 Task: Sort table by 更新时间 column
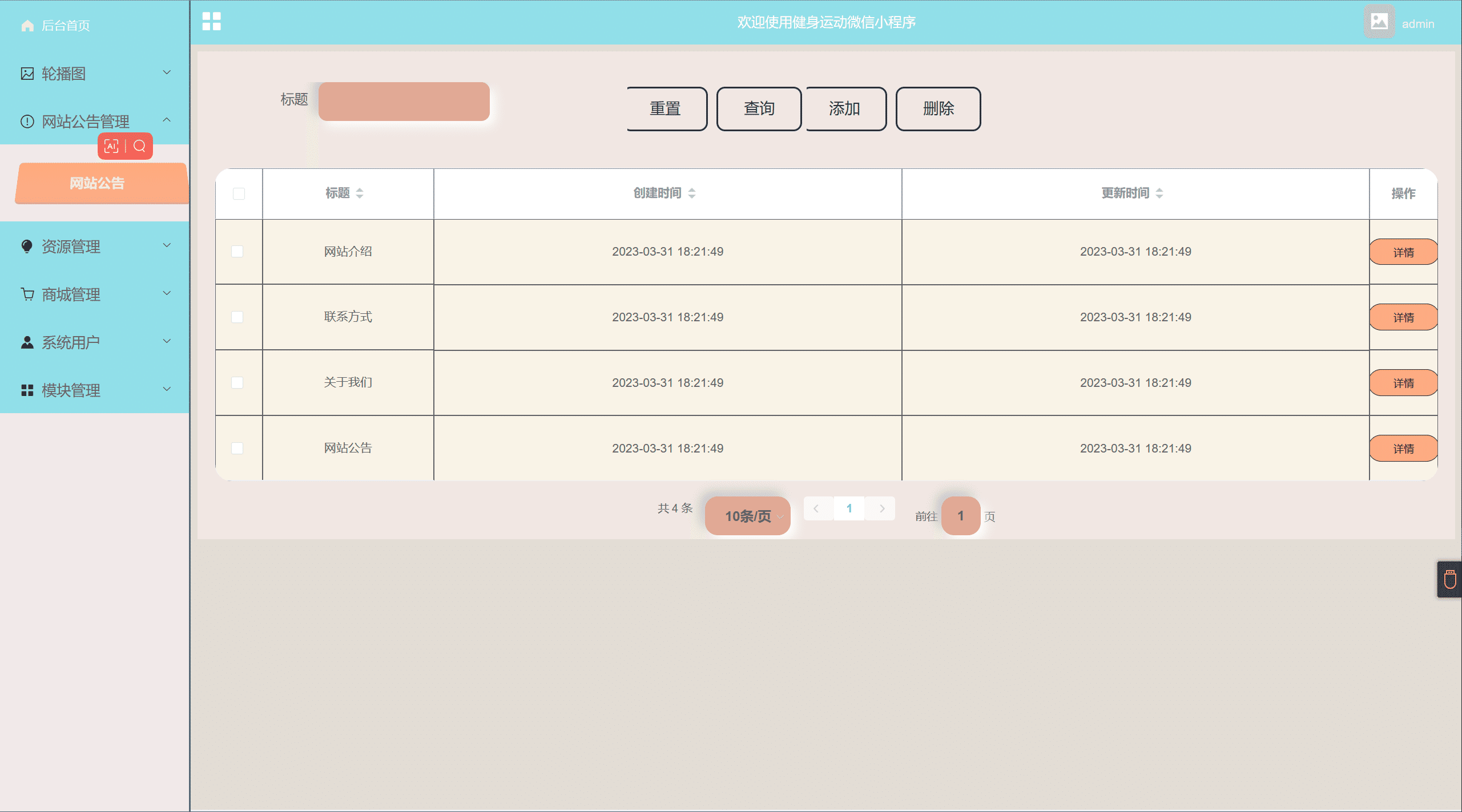(x=1159, y=193)
